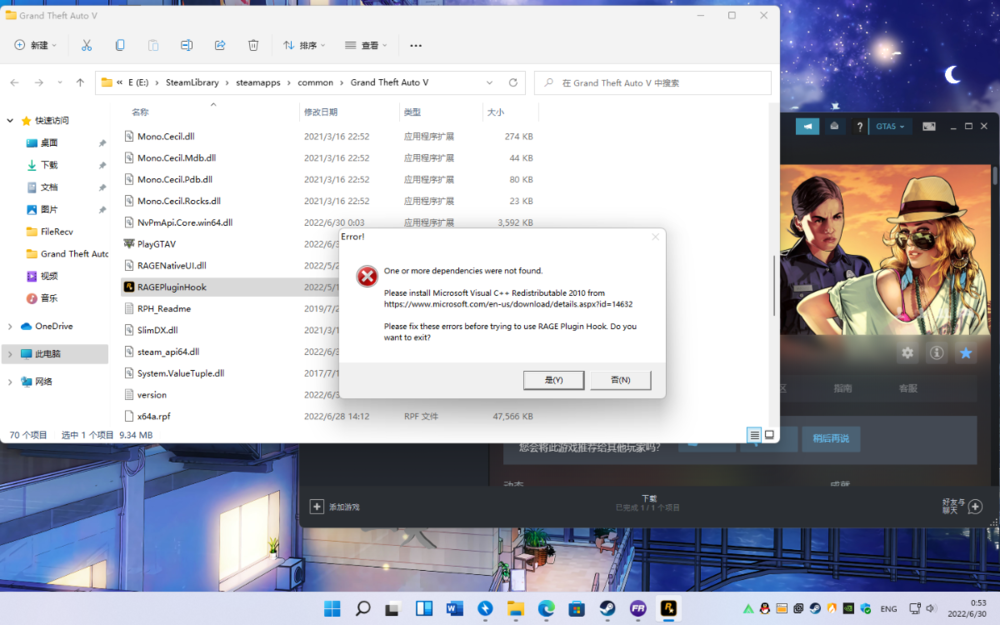This screenshot has width=1000, height=625.
Task: Open Steam notifications mail icon
Action: [x=833, y=128]
